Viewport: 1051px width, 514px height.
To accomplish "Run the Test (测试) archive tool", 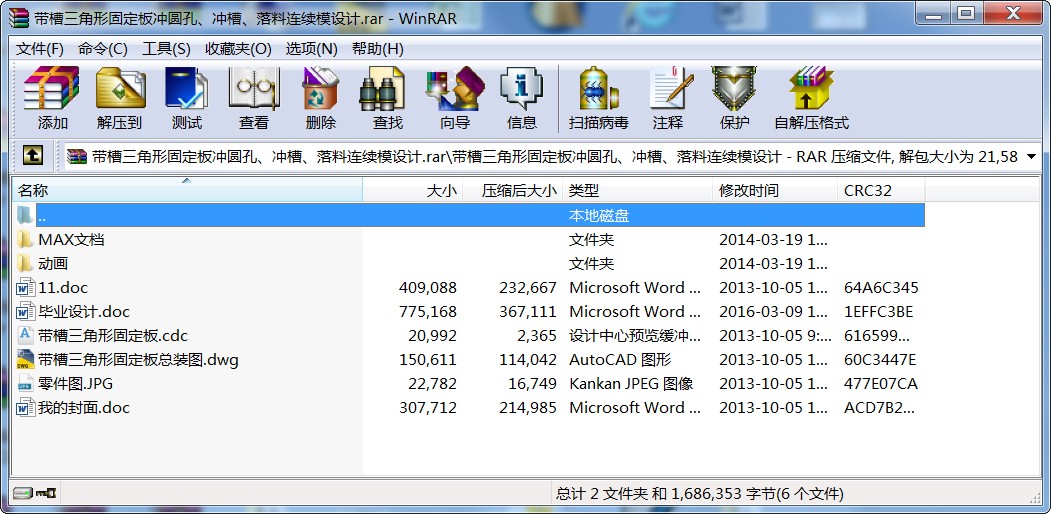I will [187, 98].
